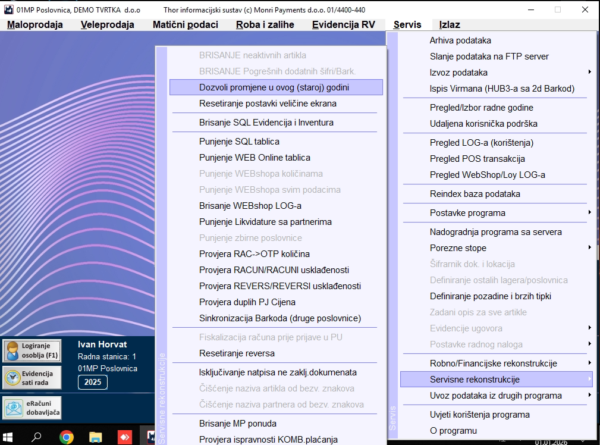The height and width of the screenshot is (445, 600).
Task: Click the red app icon in taskbar
Action: 124,437
